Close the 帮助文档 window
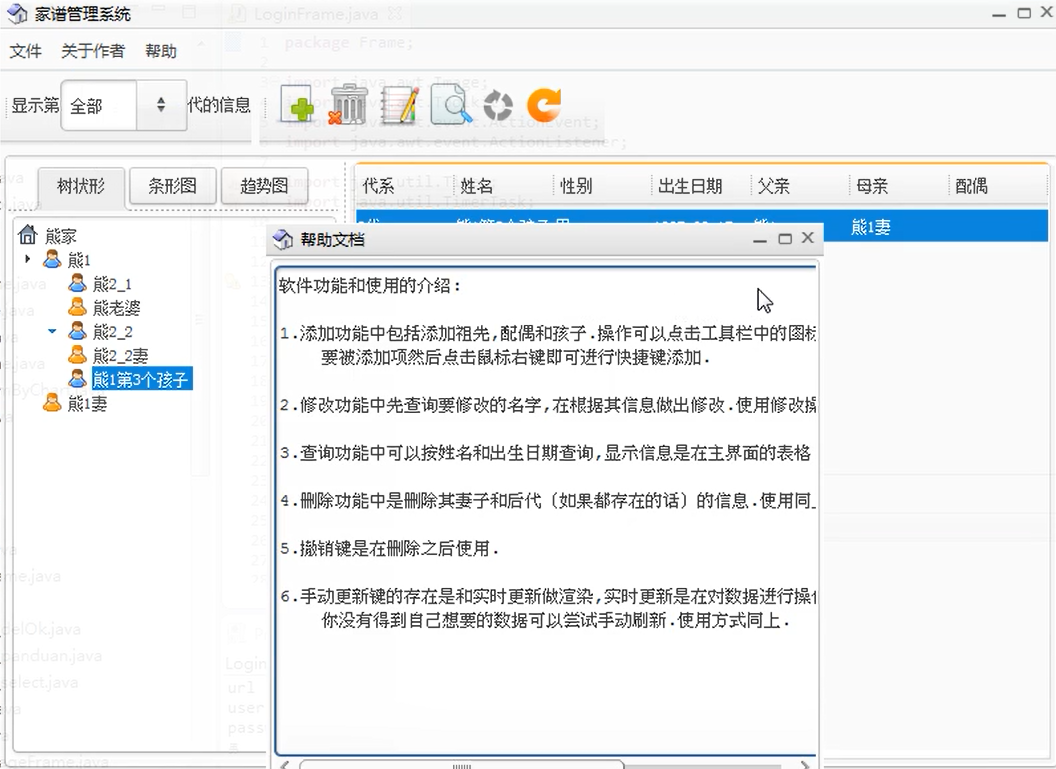The width and height of the screenshot is (1056, 769). tap(808, 238)
